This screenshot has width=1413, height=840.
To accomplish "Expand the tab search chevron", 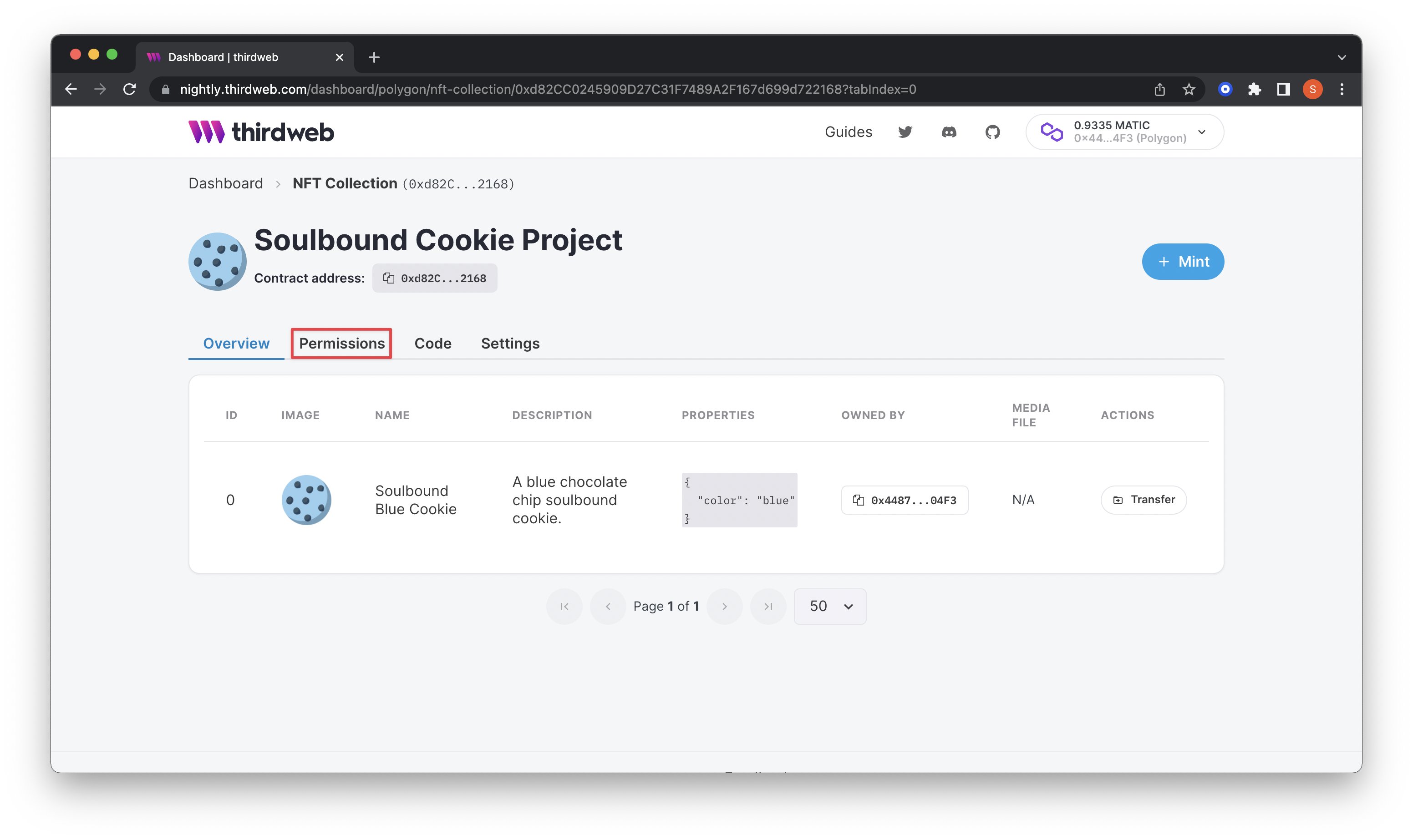I will click(x=1341, y=57).
